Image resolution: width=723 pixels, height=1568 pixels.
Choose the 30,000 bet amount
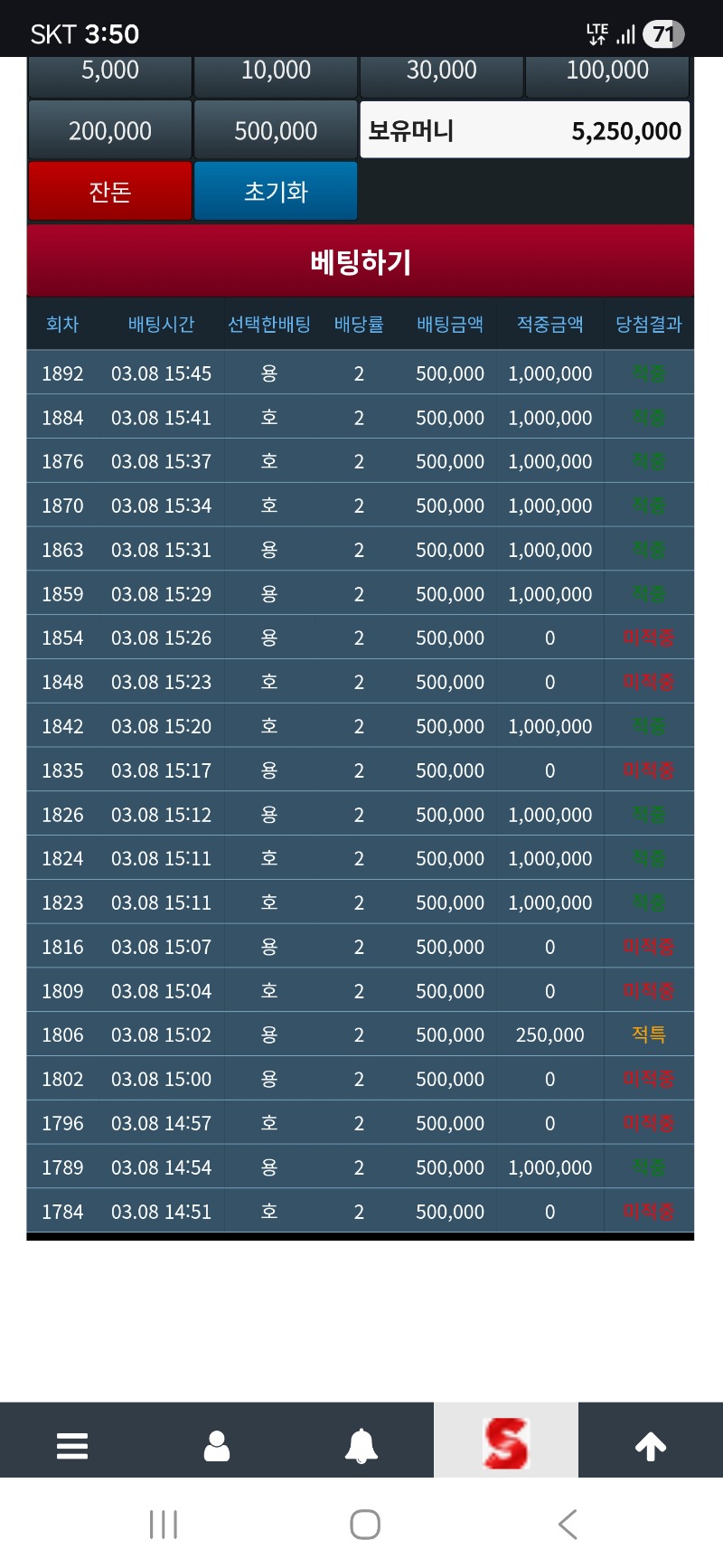click(441, 74)
